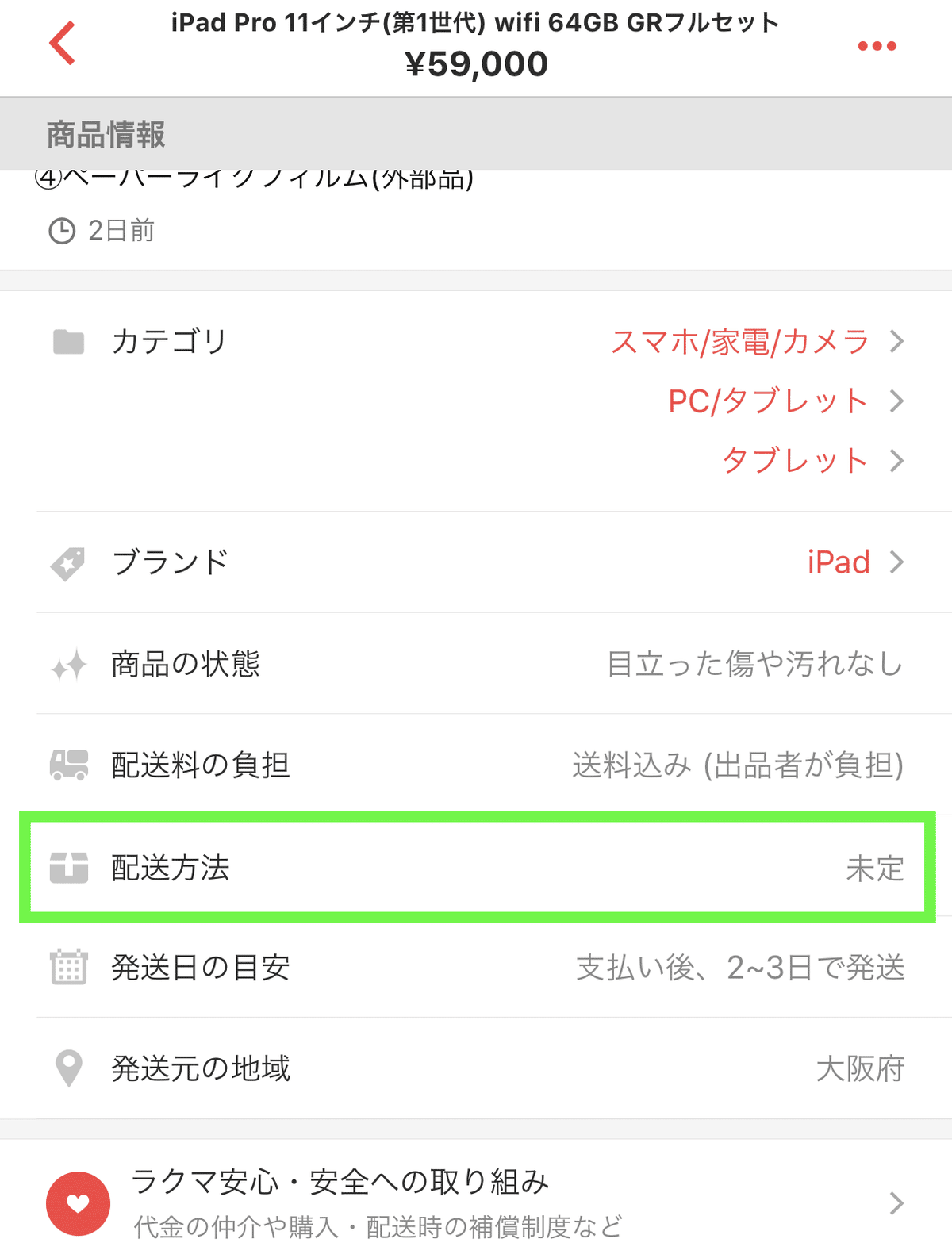The width and height of the screenshot is (952, 1258).
Task: Click the location pin icon beside 発送元の地域
Action: 69,1068
